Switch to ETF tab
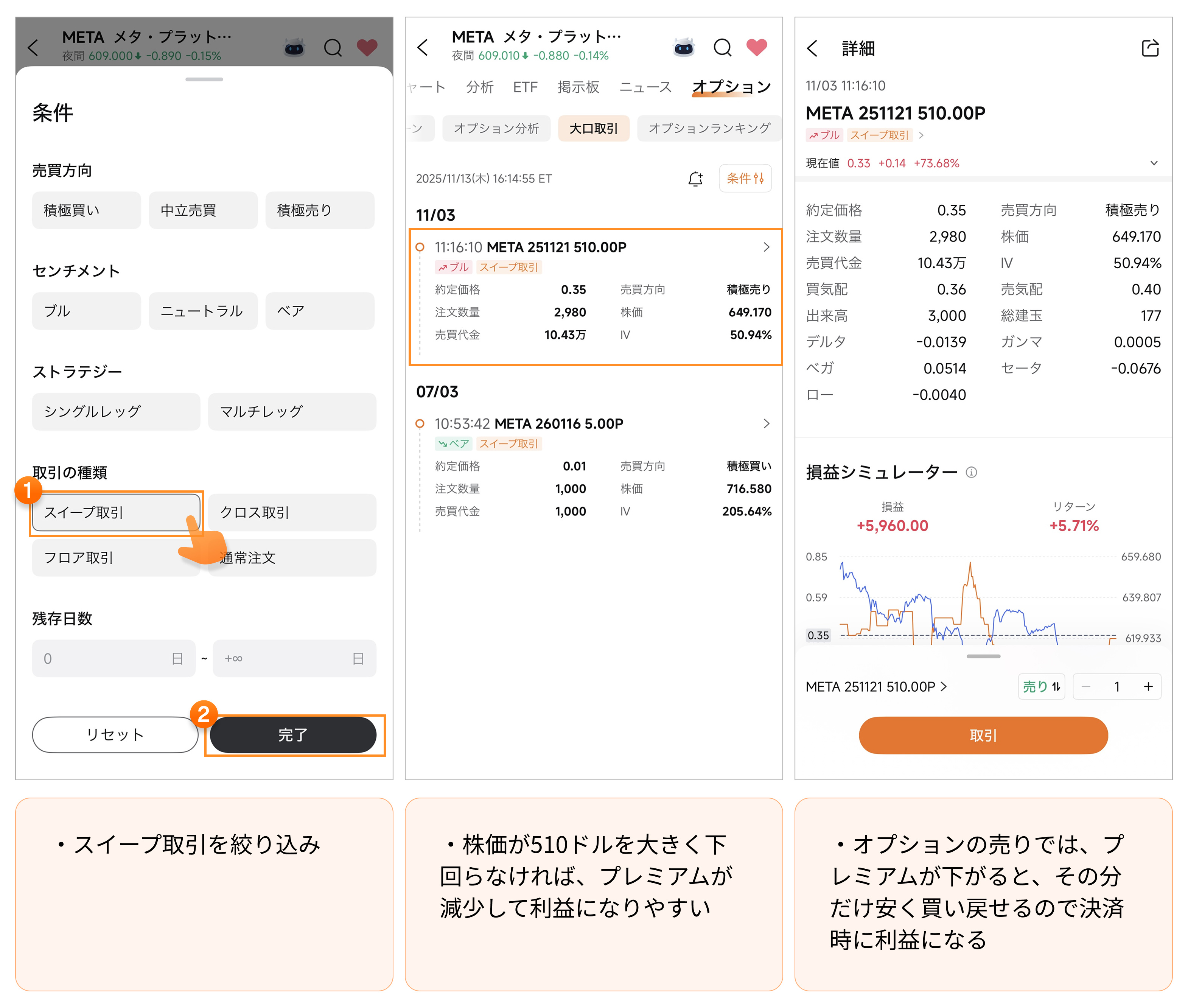Image resolution: width=1188 pixels, height=1008 pixels. pos(525,87)
